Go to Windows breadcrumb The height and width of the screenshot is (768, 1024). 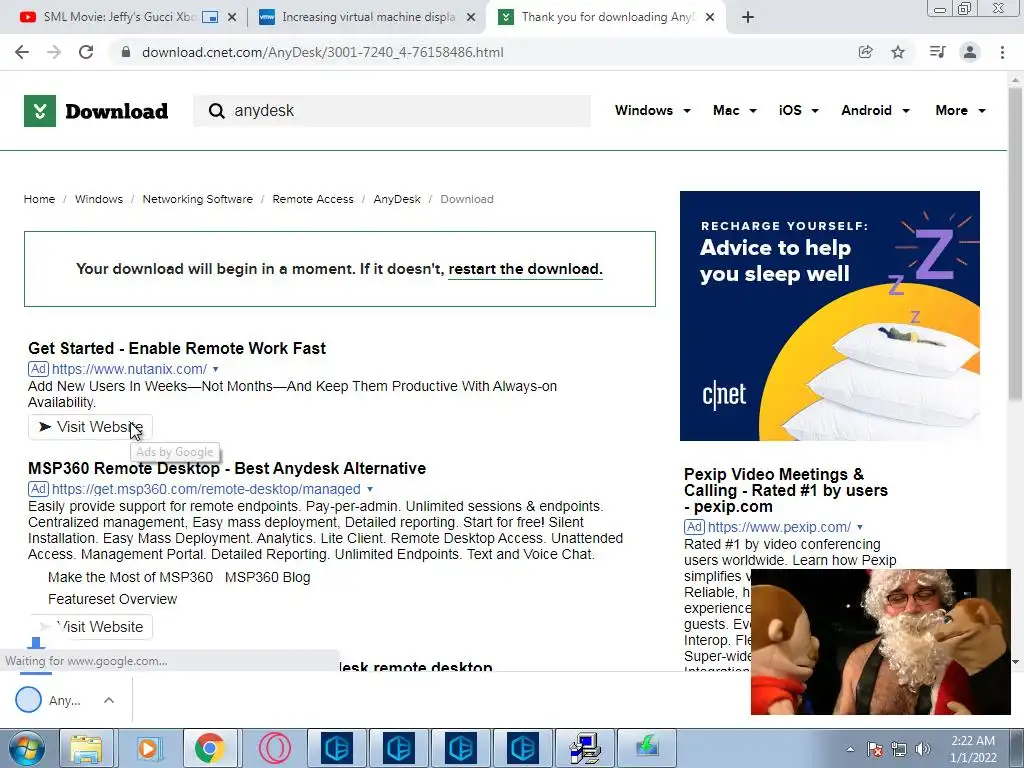click(99, 199)
